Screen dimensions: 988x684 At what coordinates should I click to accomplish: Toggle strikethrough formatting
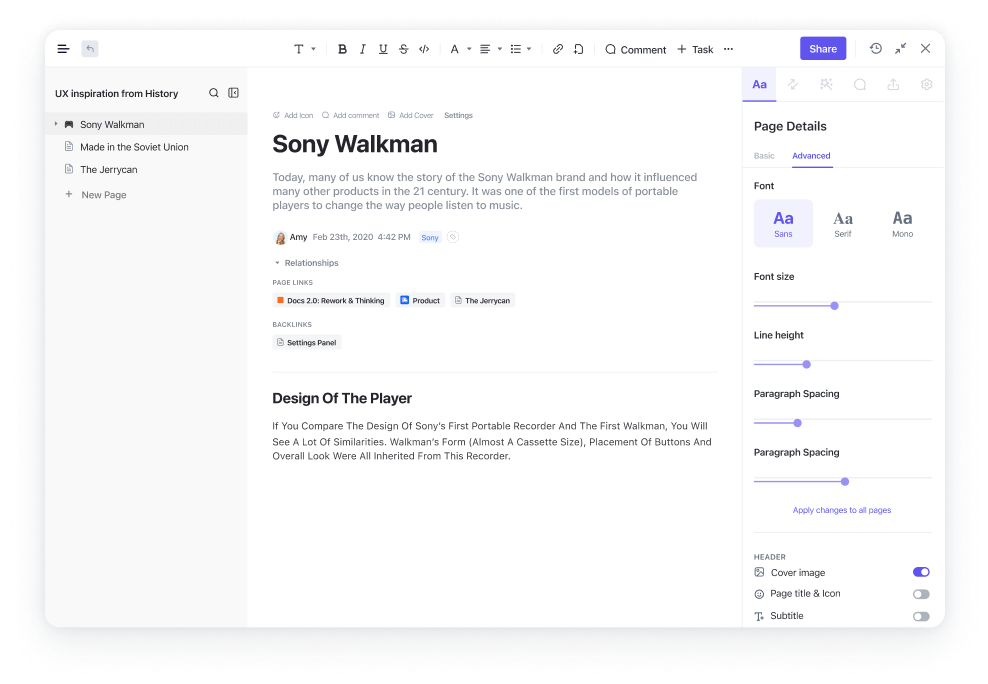403,49
